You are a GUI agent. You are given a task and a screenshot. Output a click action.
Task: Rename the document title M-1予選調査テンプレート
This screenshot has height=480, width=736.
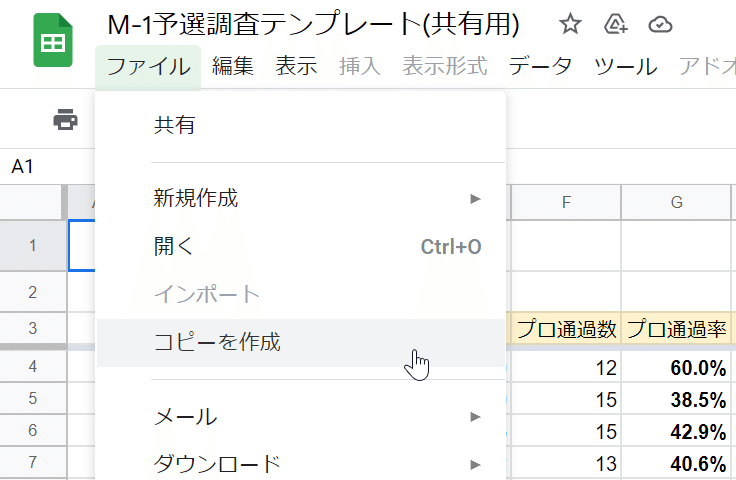pos(314,24)
